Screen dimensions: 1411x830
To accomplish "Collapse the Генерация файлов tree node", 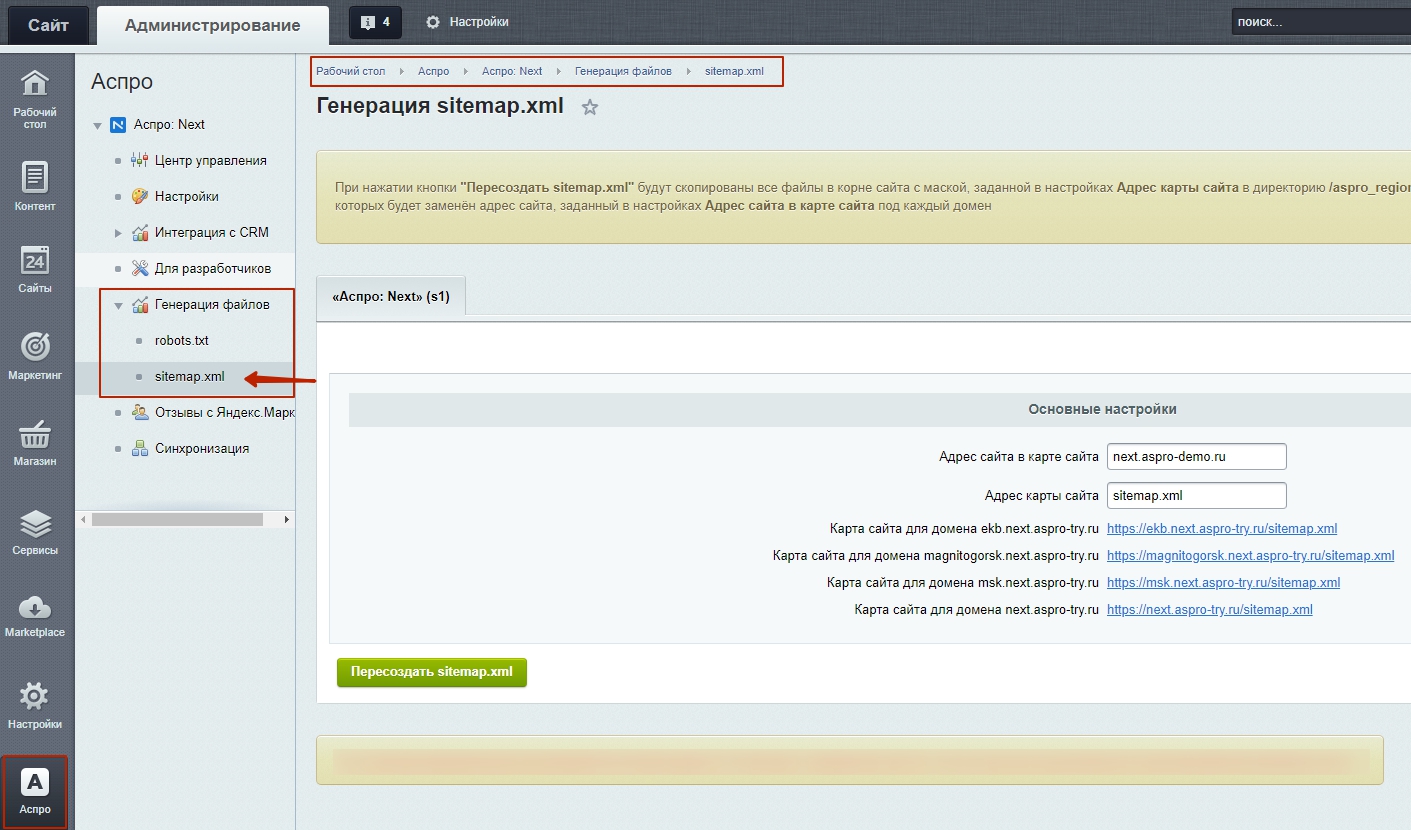I will point(118,306).
